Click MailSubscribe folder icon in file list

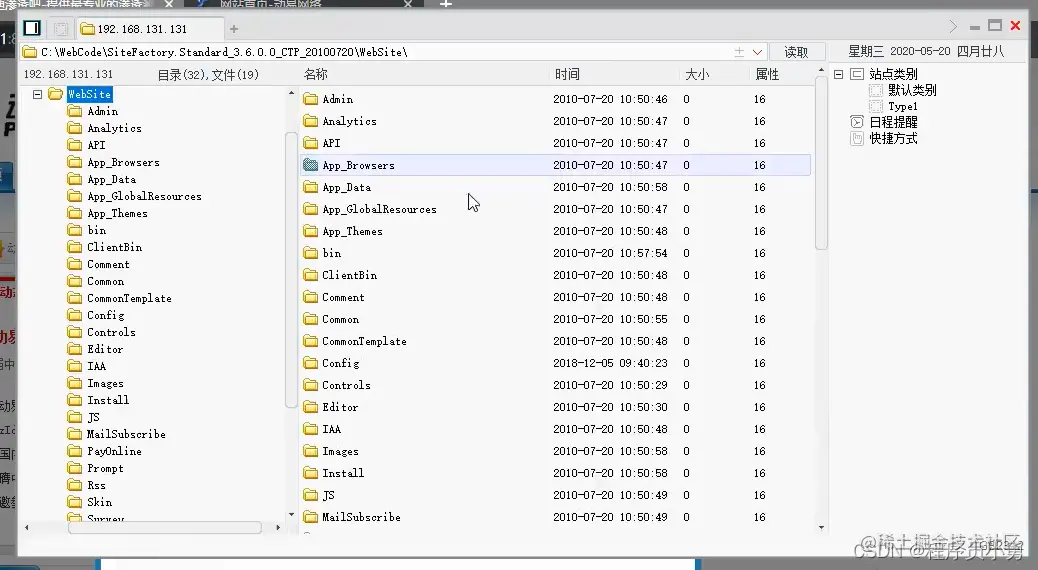click(310, 517)
